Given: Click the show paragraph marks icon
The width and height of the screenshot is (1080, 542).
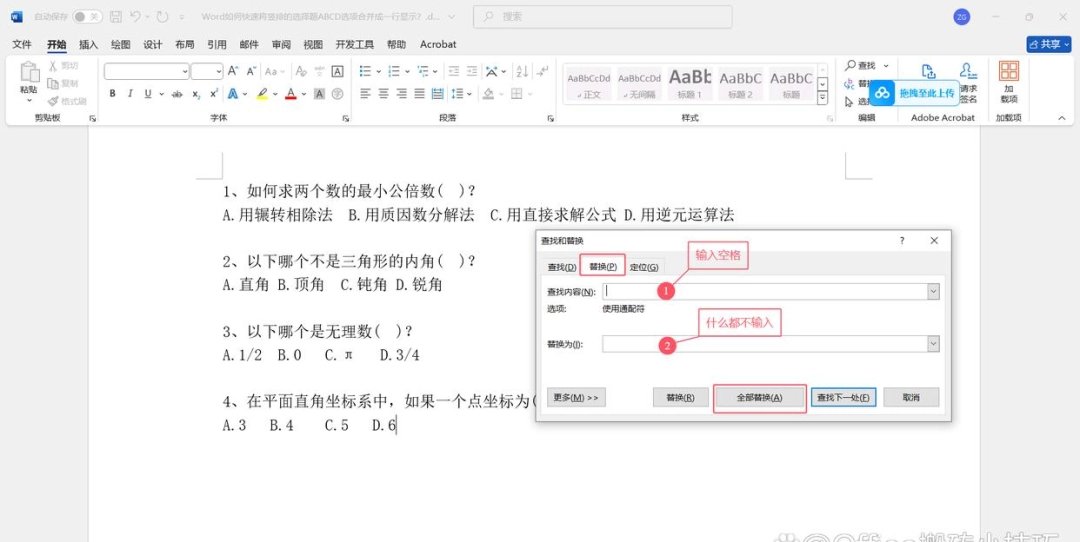Looking at the screenshot, I should 543,71.
